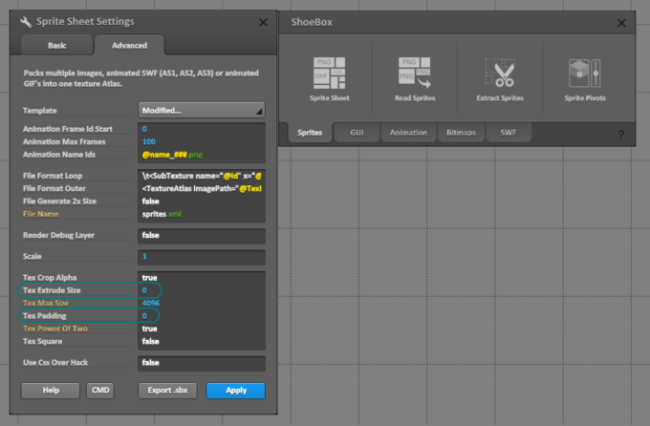The height and width of the screenshot is (426, 650).
Task: Switch to the GUI tab
Action: 357,132
